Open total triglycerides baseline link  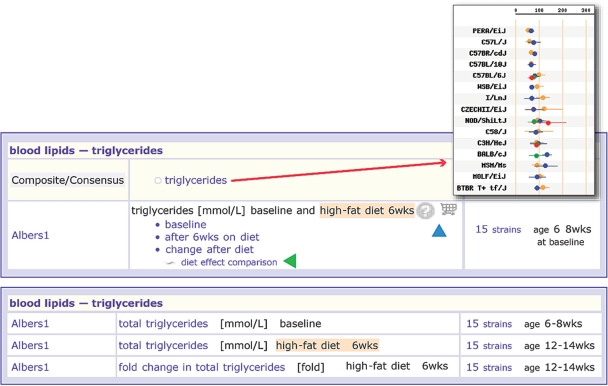point(163,324)
